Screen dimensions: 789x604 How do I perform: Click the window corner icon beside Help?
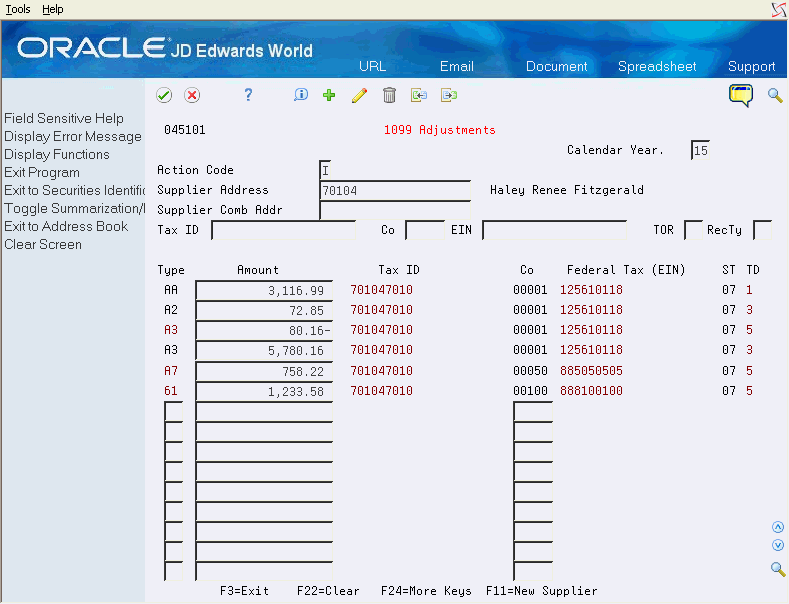pos(779,9)
